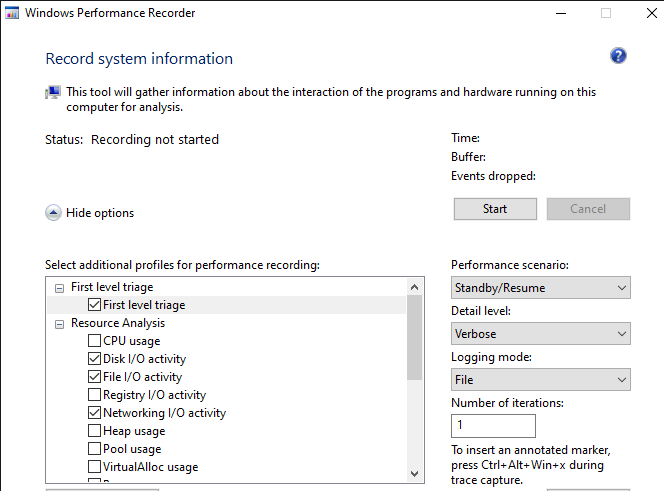Uncheck the First level triage checkbox

tap(94, 305)
